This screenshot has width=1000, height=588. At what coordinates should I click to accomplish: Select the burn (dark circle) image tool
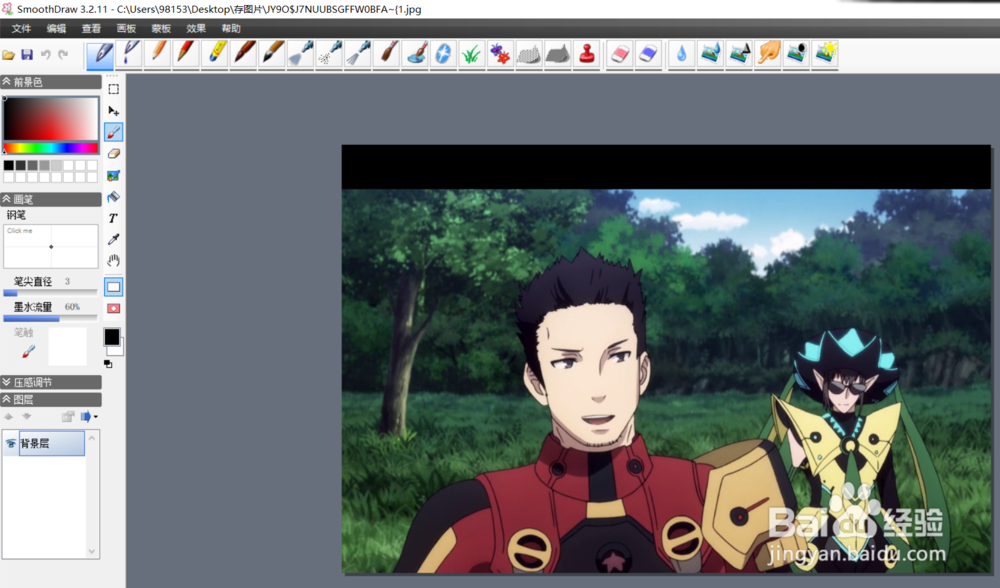[x=797, y=54]
